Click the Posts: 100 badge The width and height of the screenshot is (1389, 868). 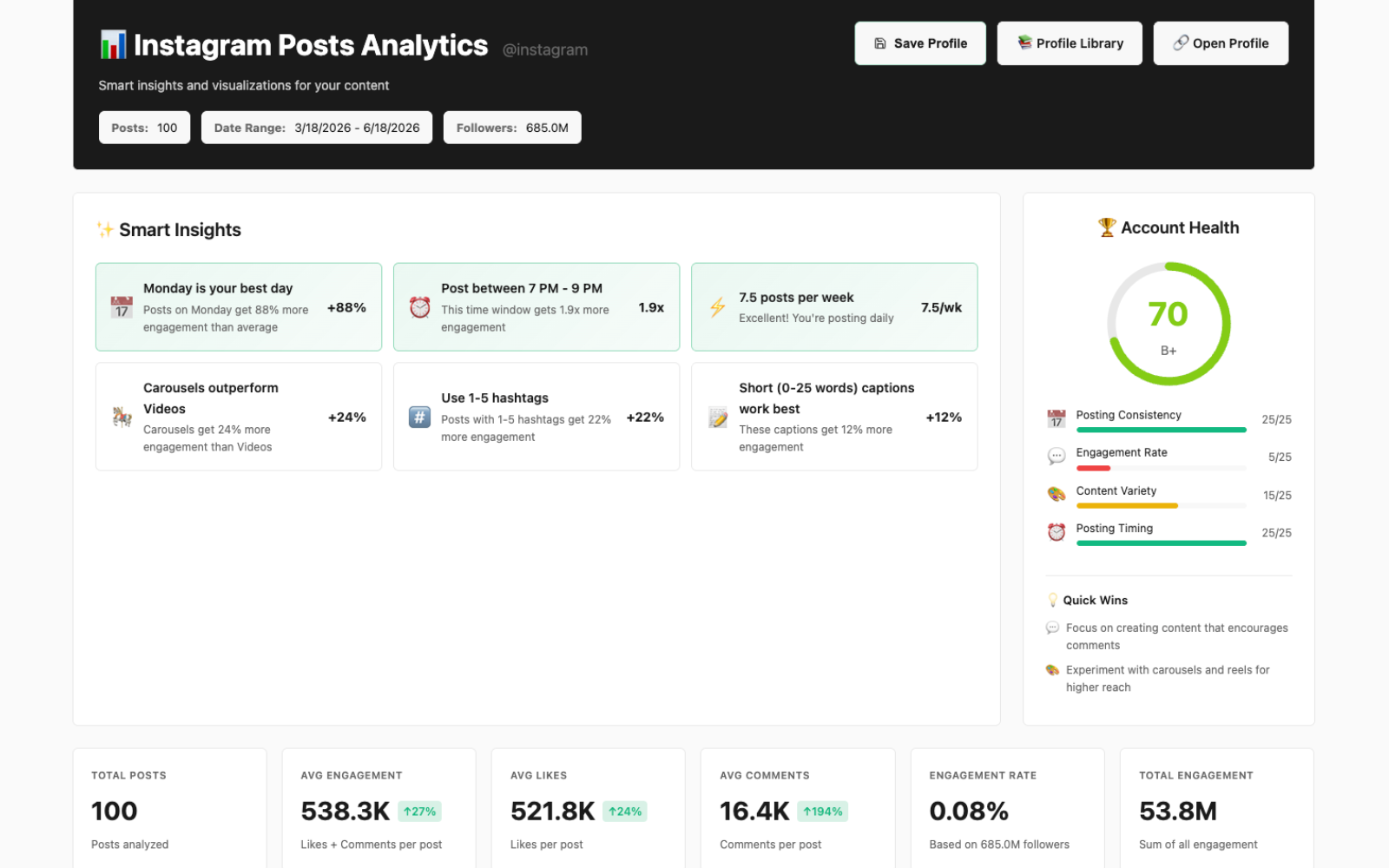[144, 128]
